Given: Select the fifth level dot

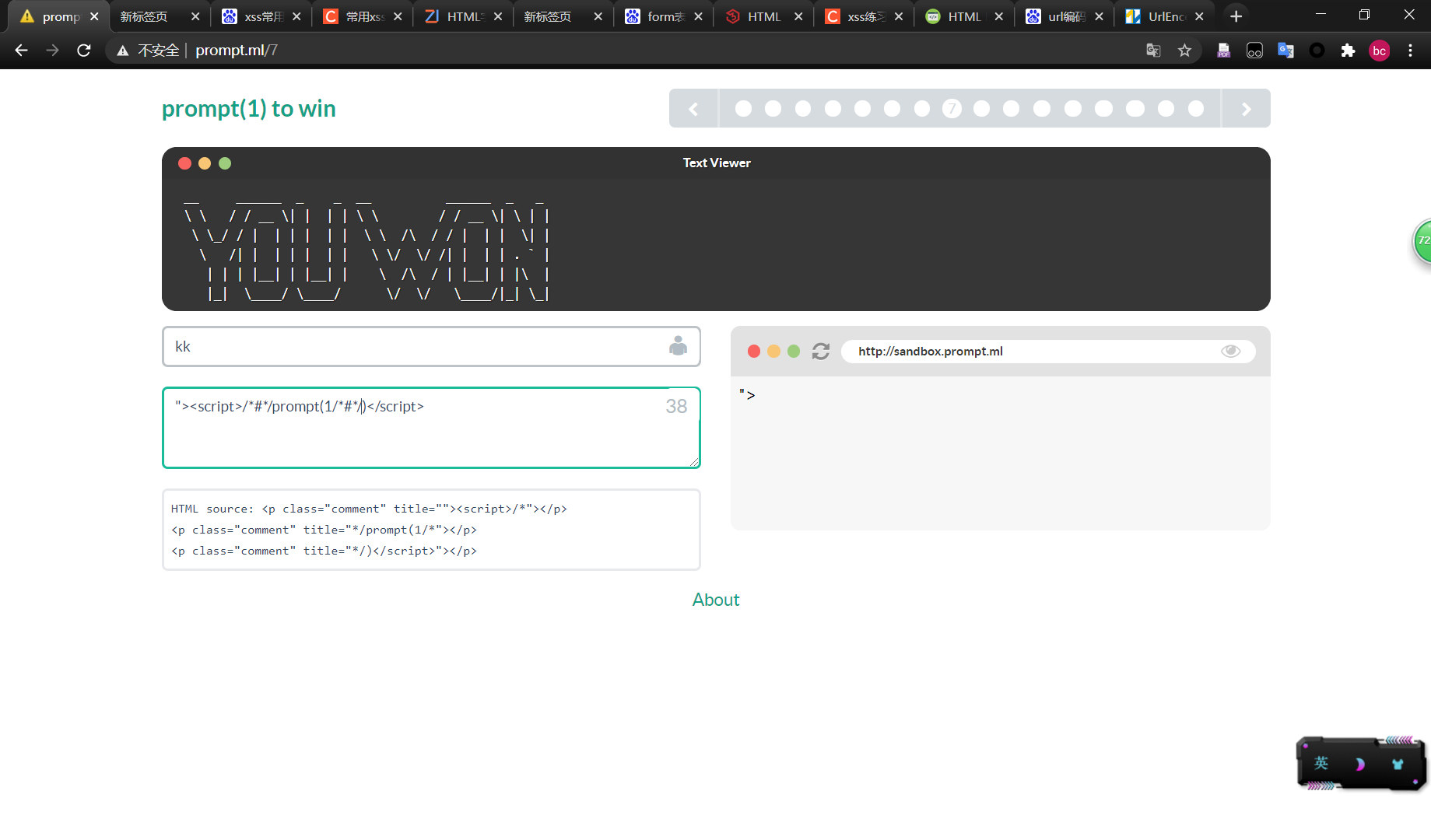Looking at the screenshot, I should point(862,109).
